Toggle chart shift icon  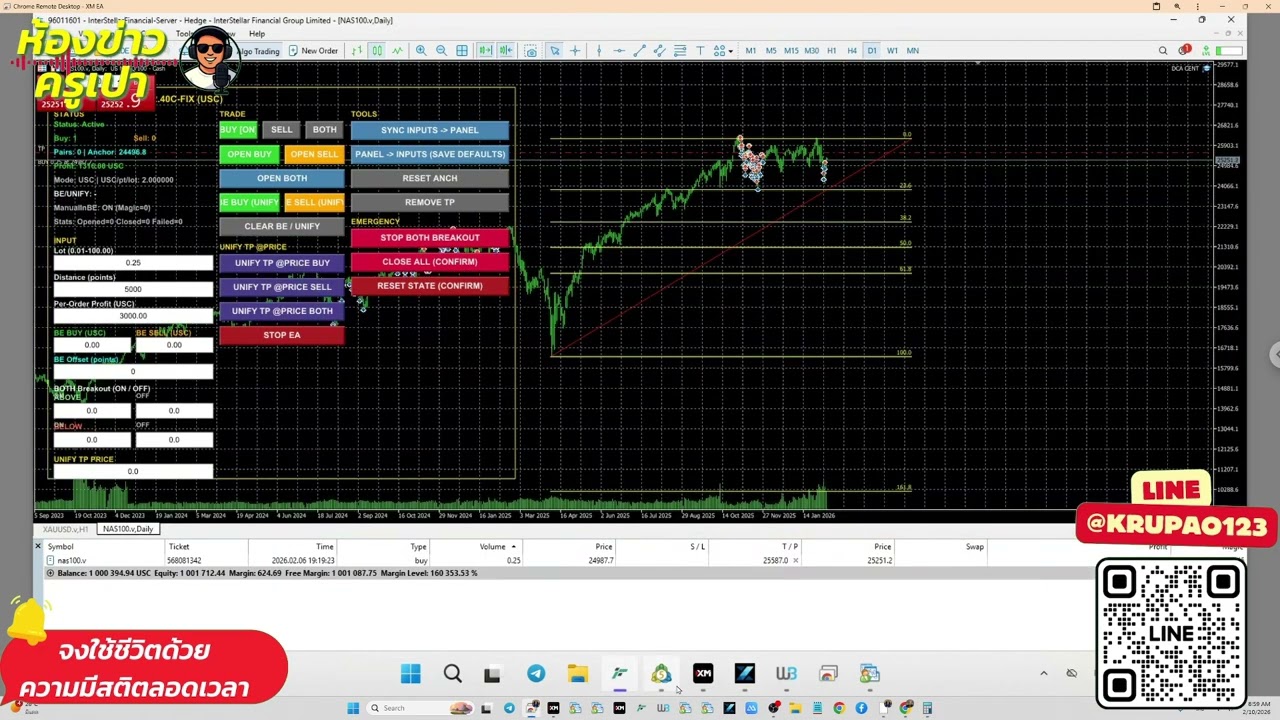click(x=506, y=51)
